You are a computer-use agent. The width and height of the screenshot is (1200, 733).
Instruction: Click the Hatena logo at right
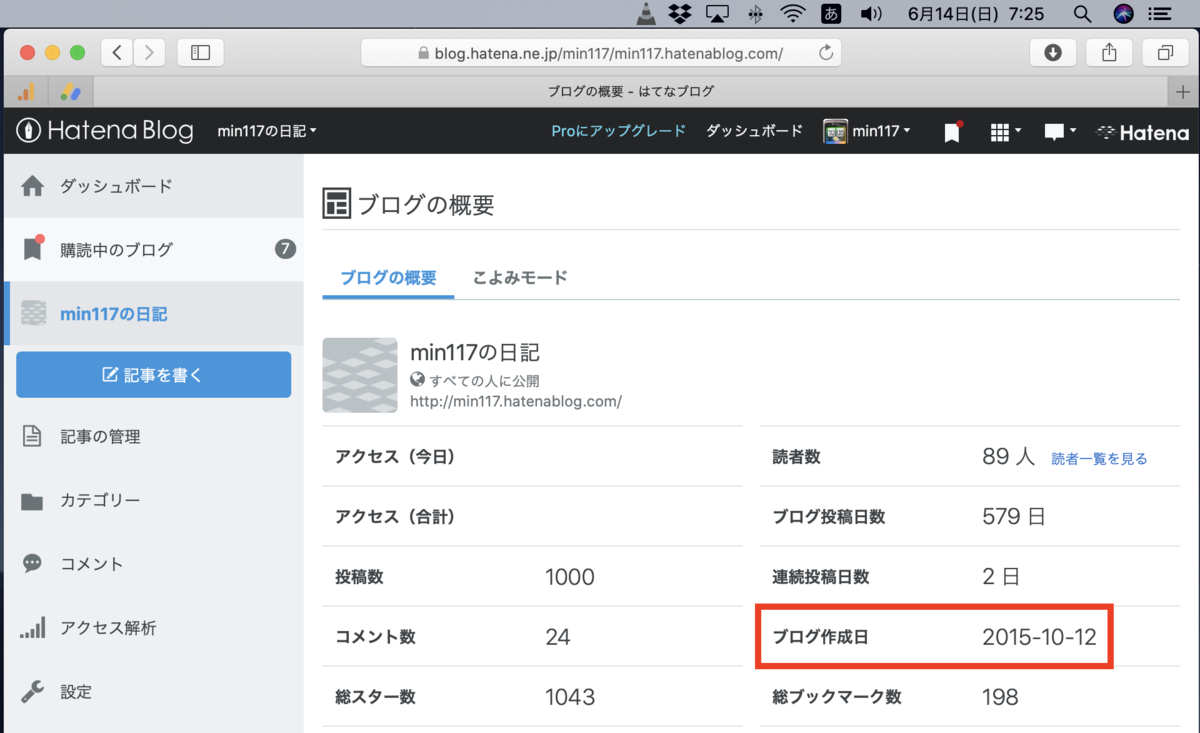click(1143, 131)
